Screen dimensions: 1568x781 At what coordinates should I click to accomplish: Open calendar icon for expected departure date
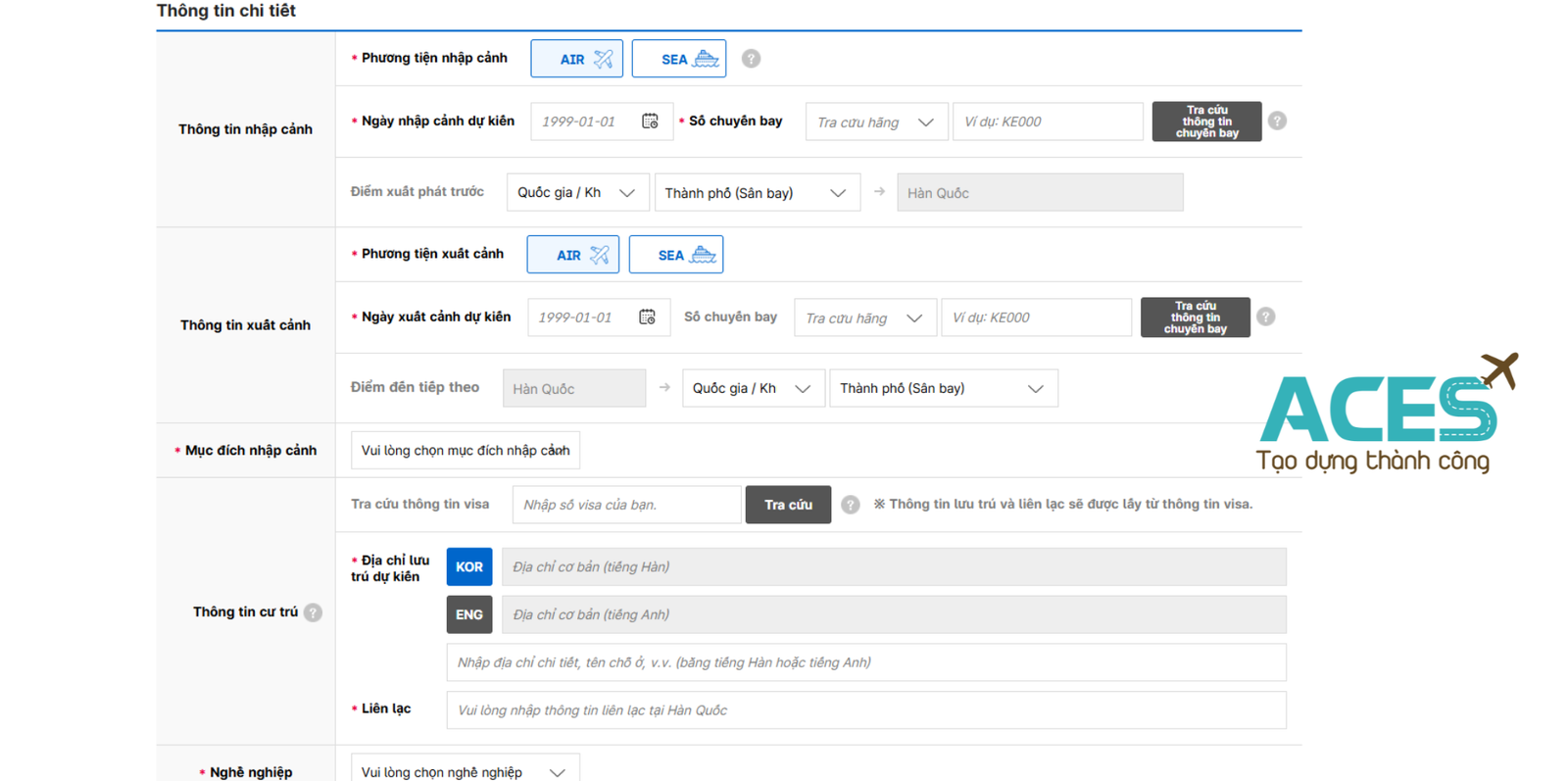[x=647, y=317]
